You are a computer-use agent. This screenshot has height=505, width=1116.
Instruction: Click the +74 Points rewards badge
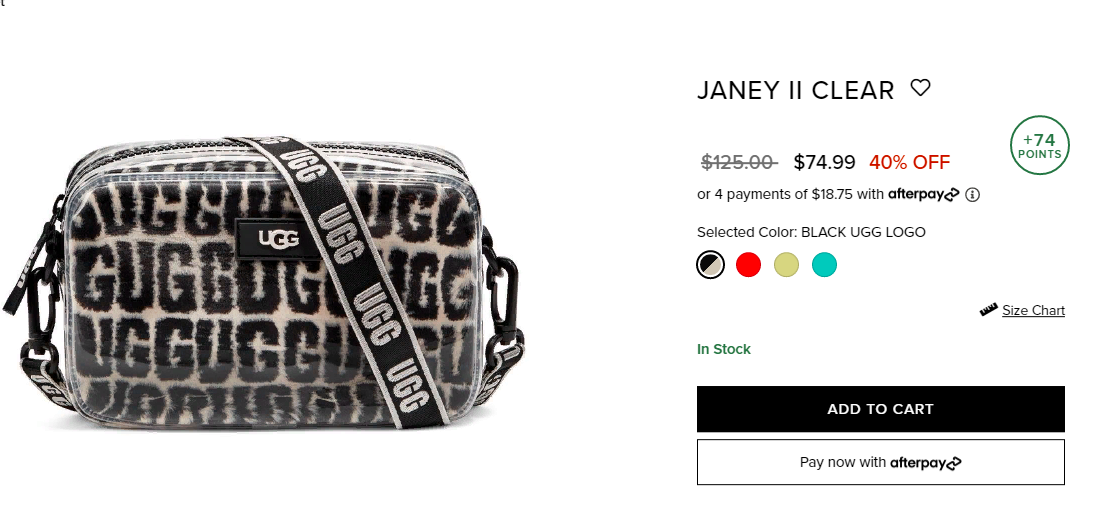(1039, 145)
